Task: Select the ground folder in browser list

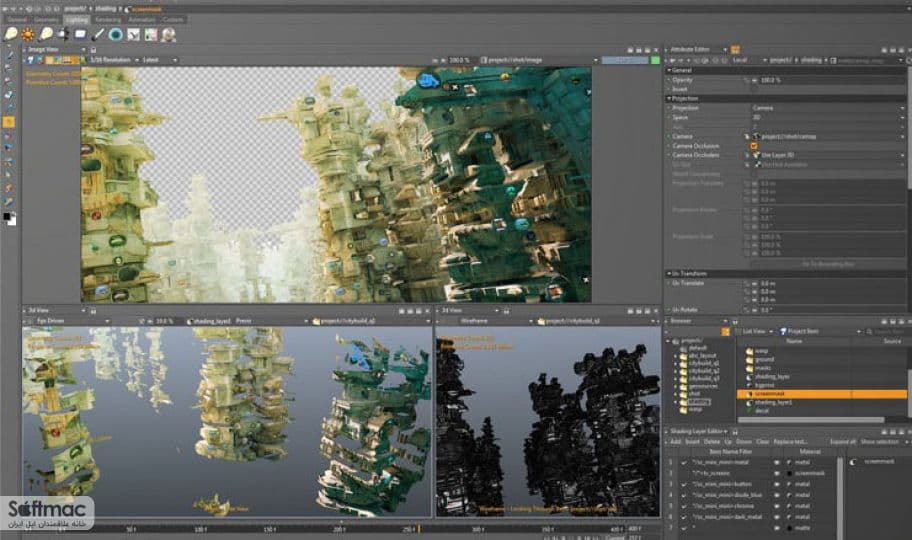Action: tap(764, 360)
